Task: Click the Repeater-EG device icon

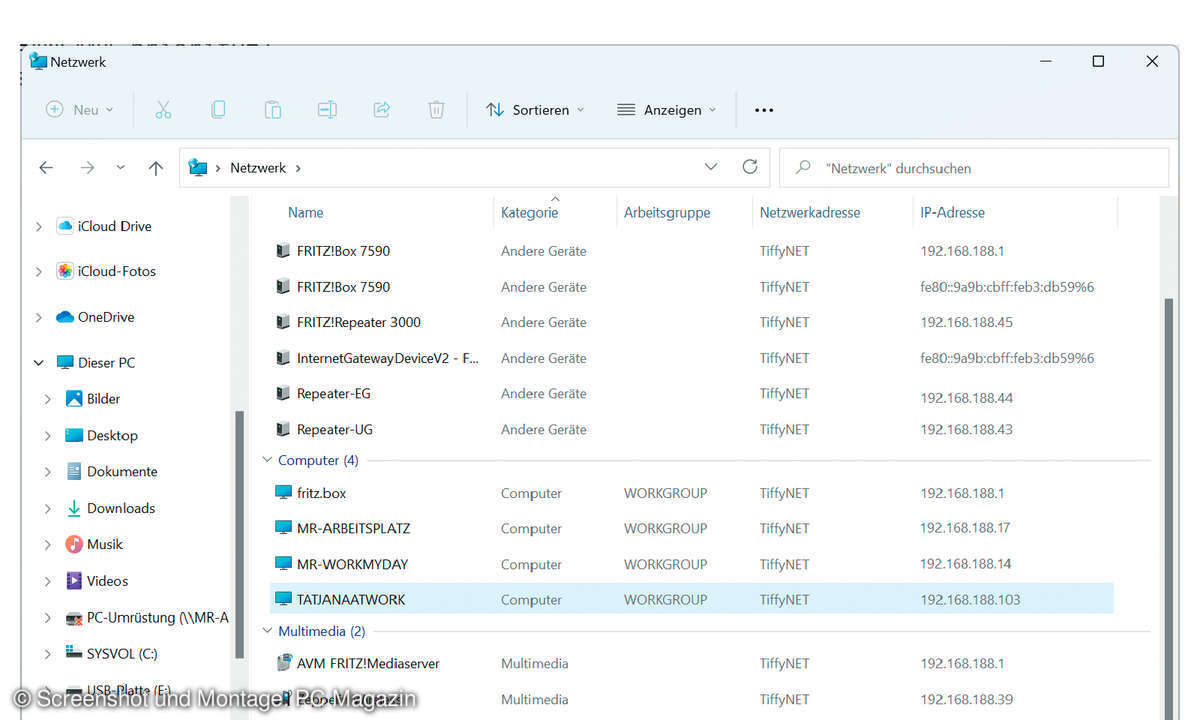Action: (283, 393)
